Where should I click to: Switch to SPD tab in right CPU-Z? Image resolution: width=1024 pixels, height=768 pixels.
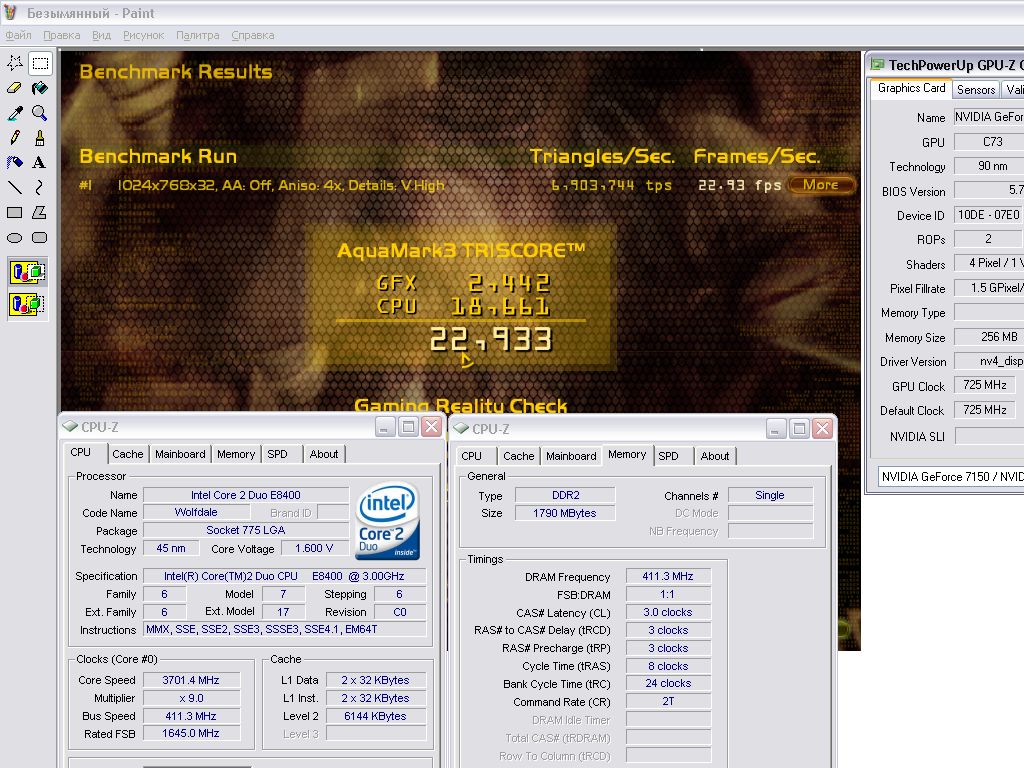pos(668,456)
